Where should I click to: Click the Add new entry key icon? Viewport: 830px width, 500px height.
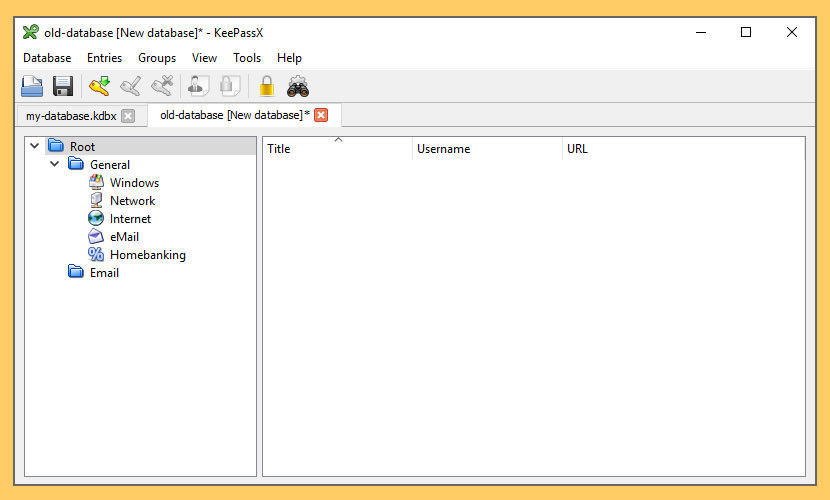coord(100,86)
